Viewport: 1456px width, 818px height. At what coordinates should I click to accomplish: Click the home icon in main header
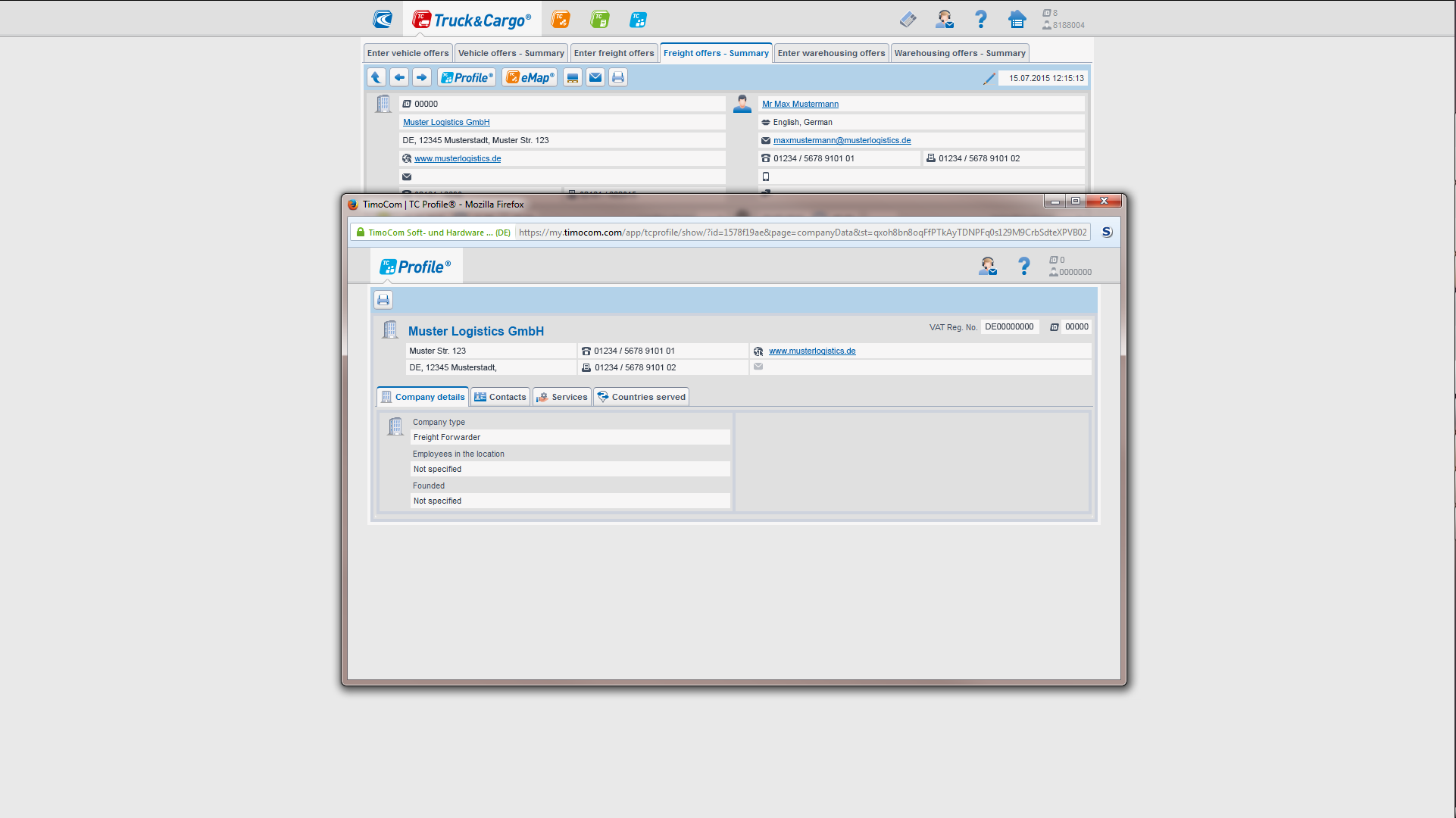click(x=1017, y=20)
